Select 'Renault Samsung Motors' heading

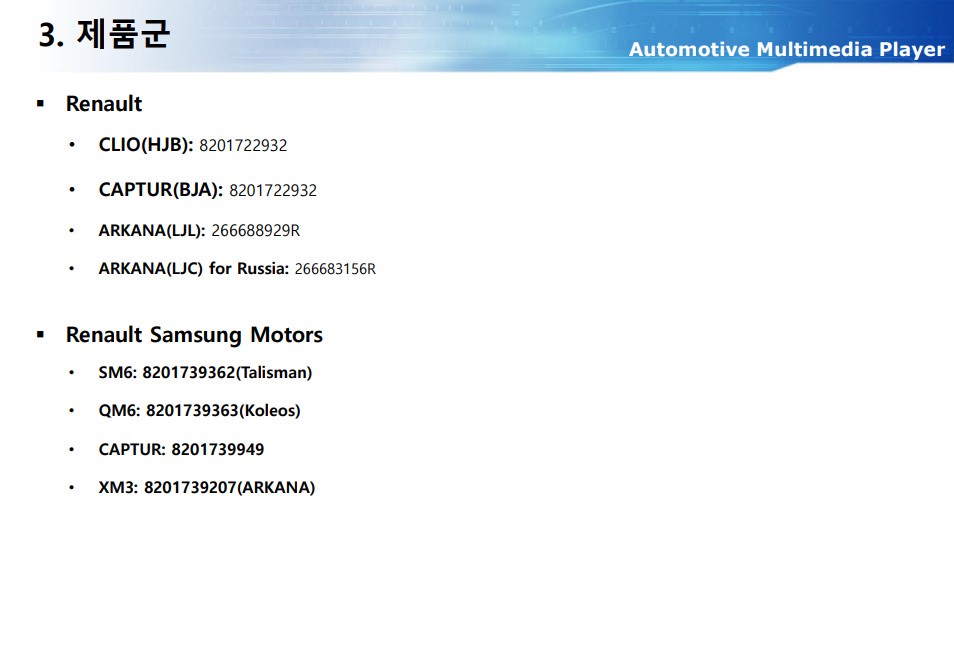point(194,335)
